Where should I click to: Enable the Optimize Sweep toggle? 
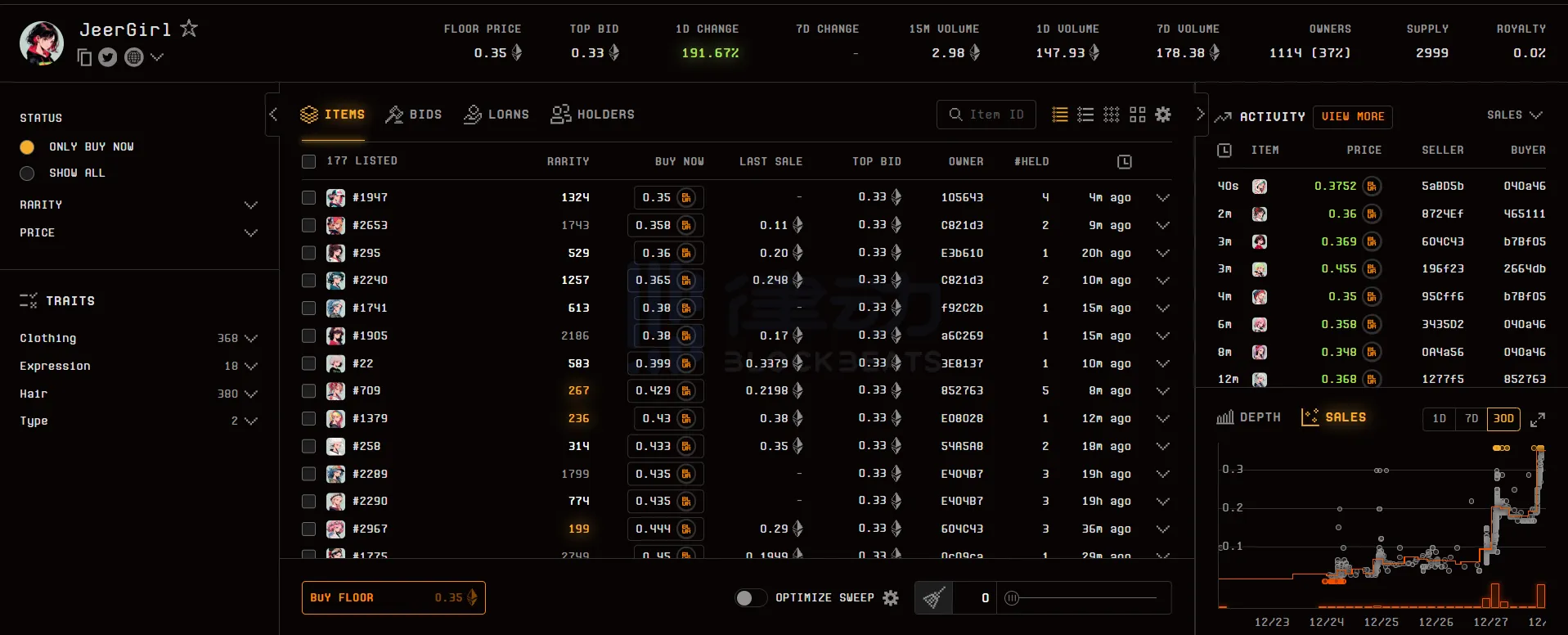pyautogui.click(x=750, y=598)
